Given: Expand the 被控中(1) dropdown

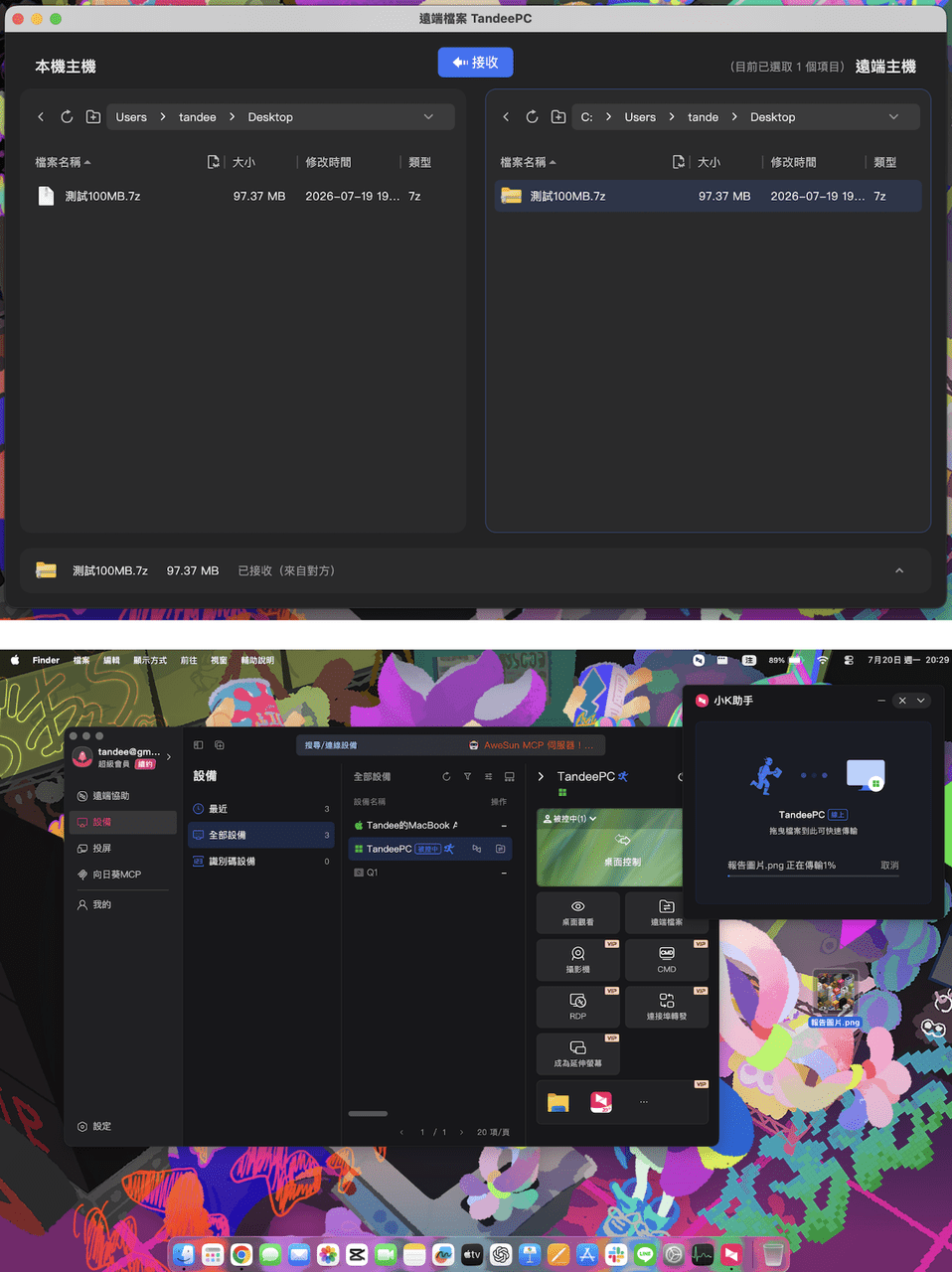Looking at the screenshot, I should tap(569, 819).
